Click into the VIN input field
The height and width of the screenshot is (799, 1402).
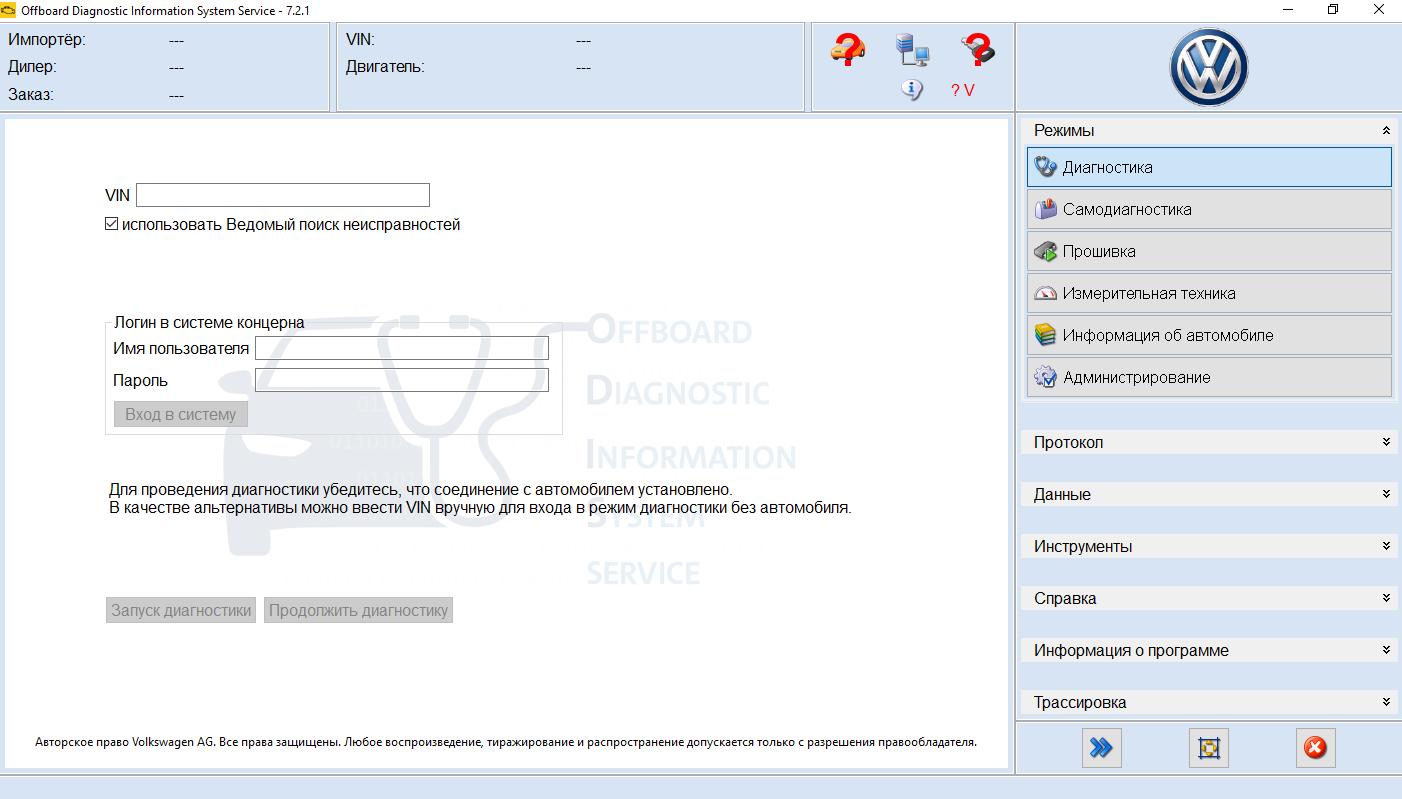pyautogui.click(x=282, y=195)
